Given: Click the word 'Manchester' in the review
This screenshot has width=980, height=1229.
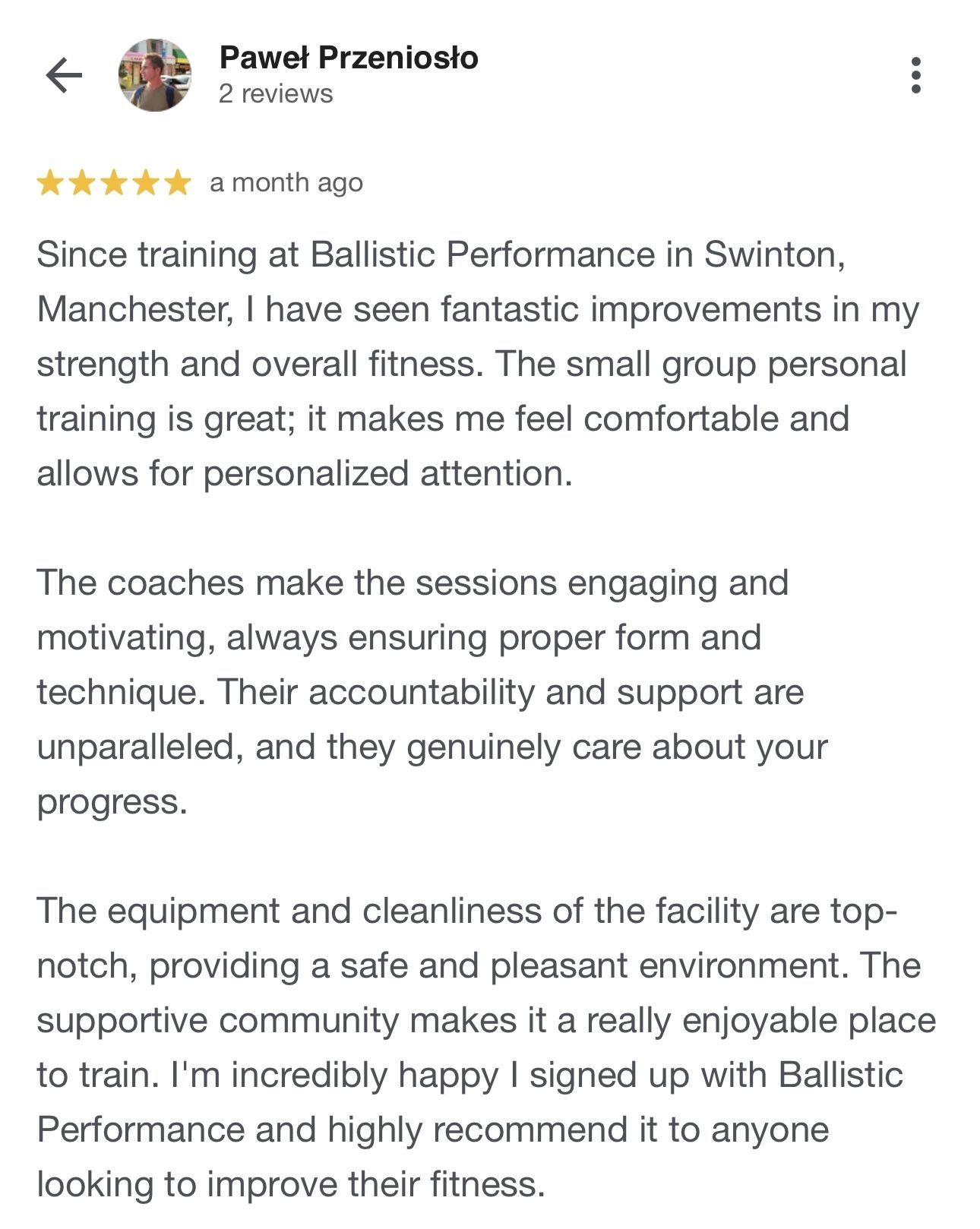Looking at the screenshot, I should pyautogui.click(x=134, y=310).
